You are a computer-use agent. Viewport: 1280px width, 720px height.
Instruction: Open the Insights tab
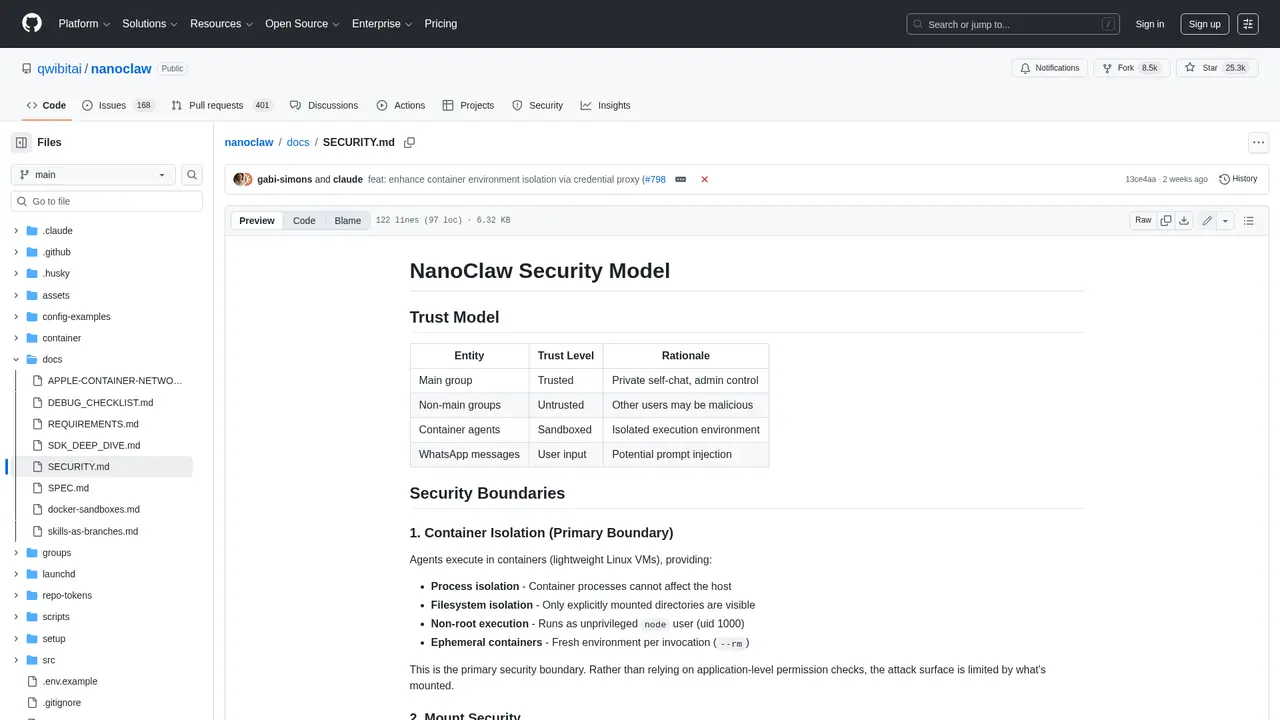605,105
